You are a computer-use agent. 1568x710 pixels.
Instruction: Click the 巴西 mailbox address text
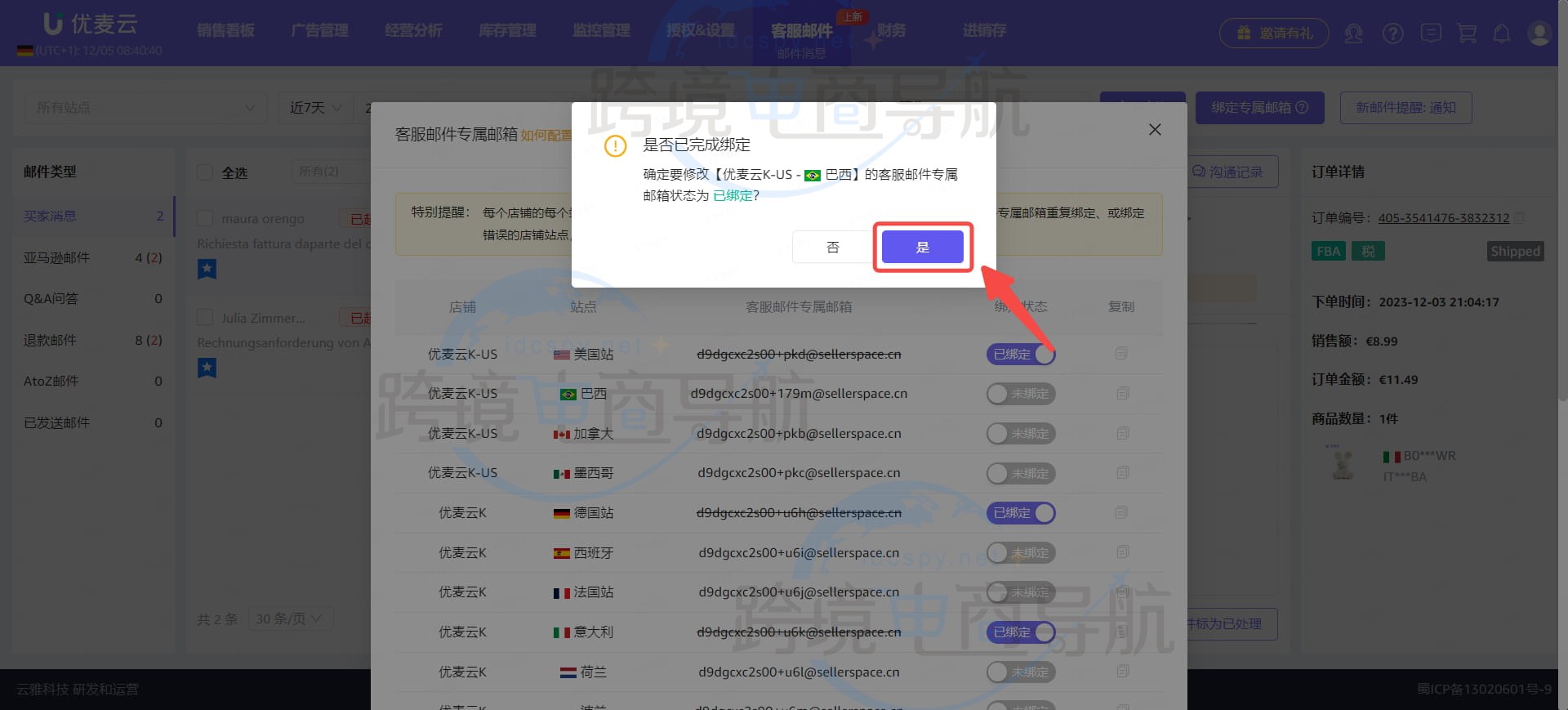(799, 394)
